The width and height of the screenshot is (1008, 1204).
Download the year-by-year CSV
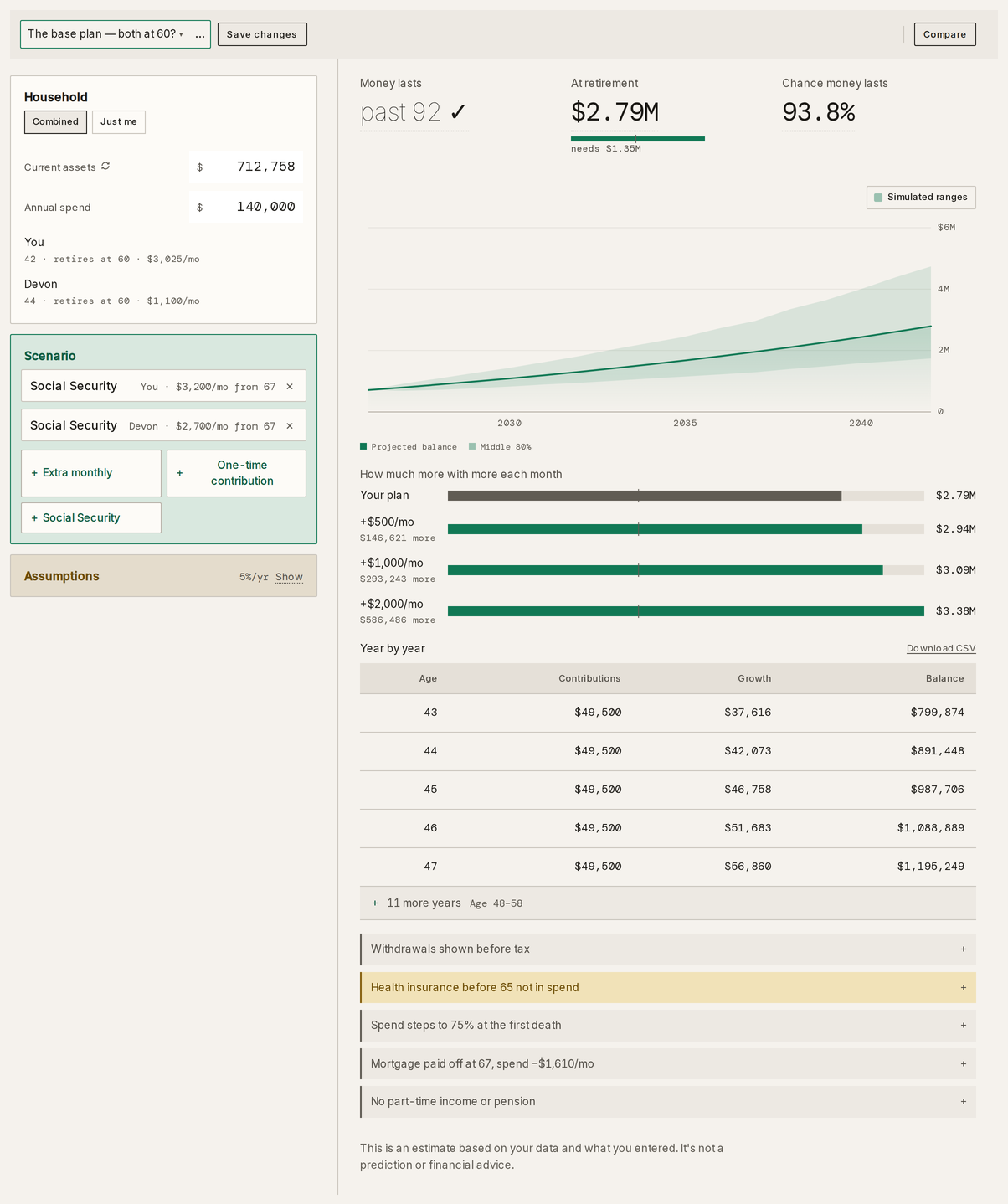point(941,649)
